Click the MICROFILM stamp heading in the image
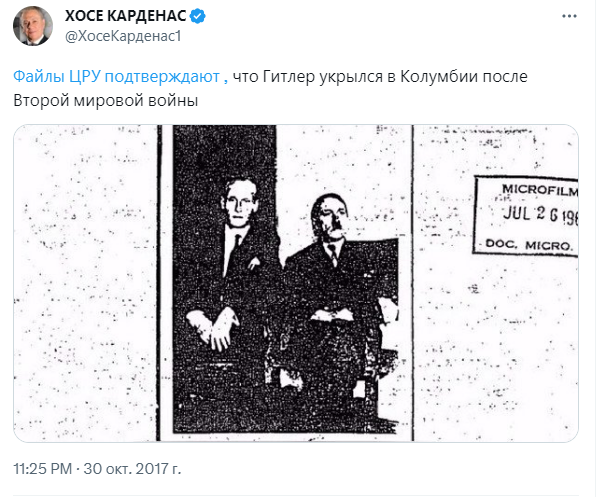The image size is (600, 497). tap(540, 190)
